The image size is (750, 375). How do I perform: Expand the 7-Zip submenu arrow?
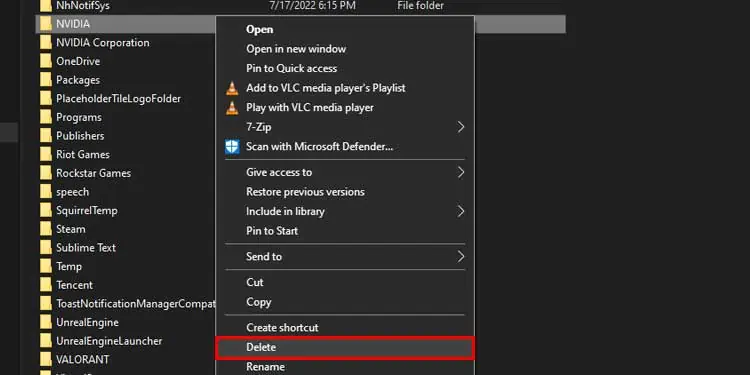coord(461,127)
